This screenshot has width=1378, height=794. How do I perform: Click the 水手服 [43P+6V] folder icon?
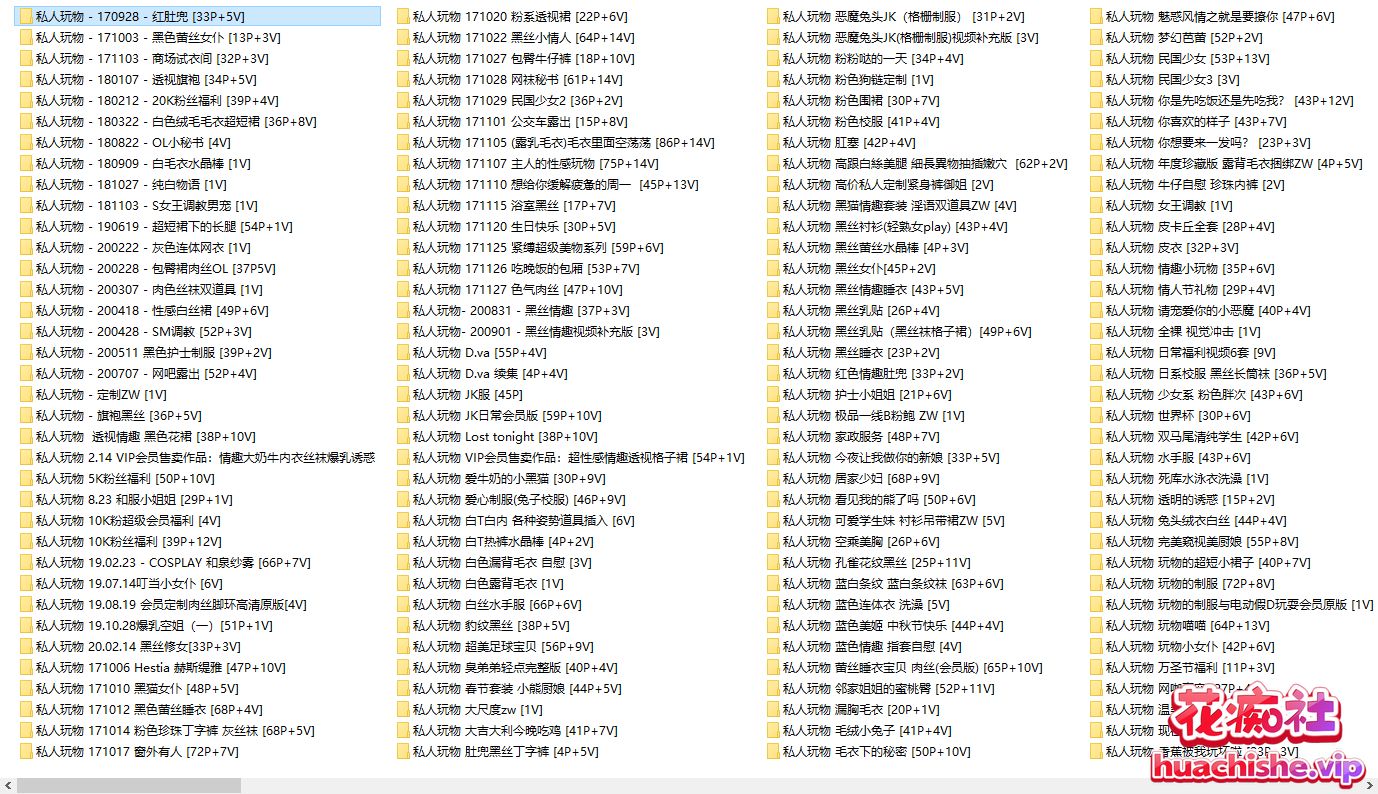point(1096,458)
